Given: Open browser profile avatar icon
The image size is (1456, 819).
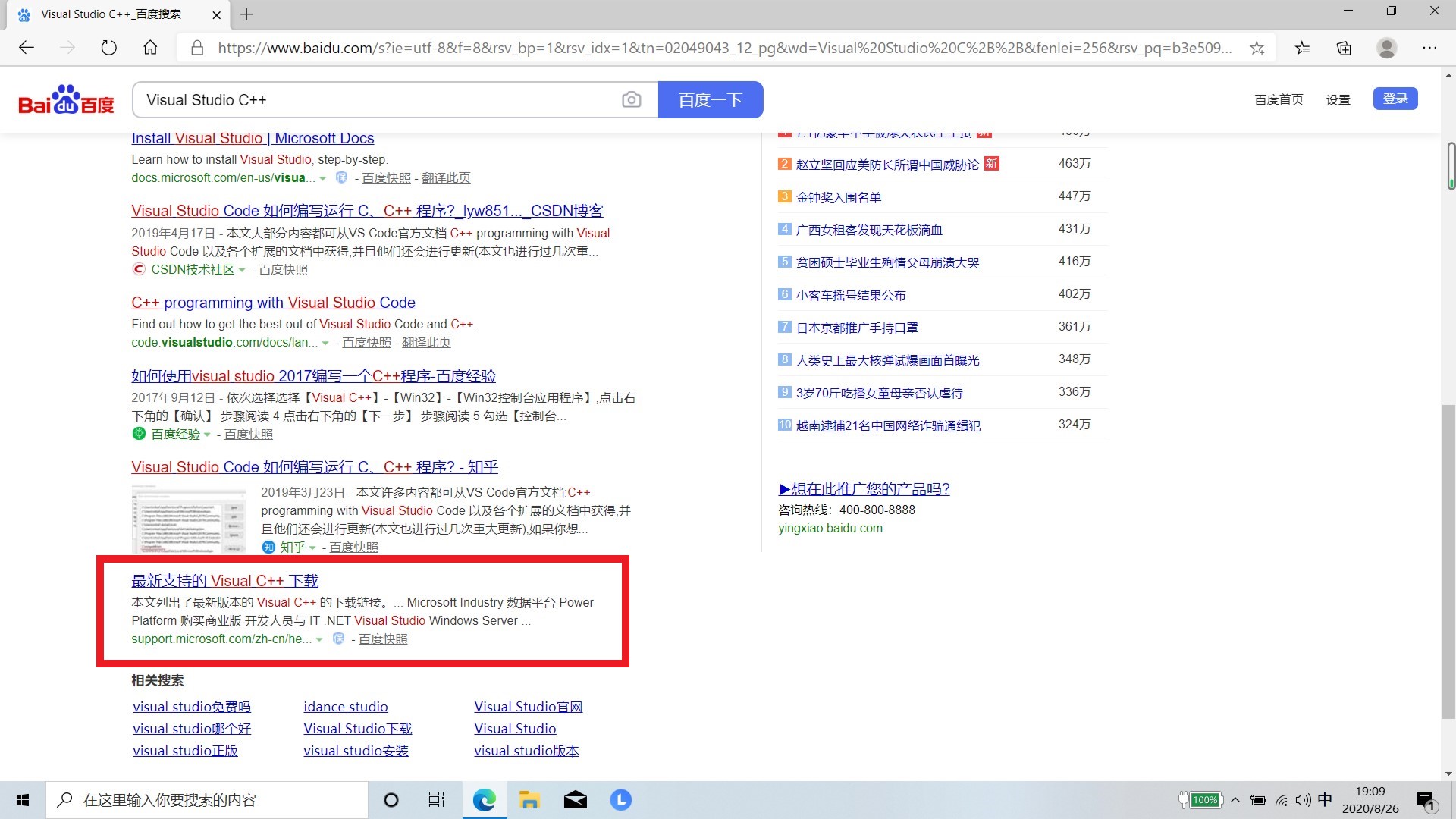Looking at the screenshot, I should (1386, 48).
